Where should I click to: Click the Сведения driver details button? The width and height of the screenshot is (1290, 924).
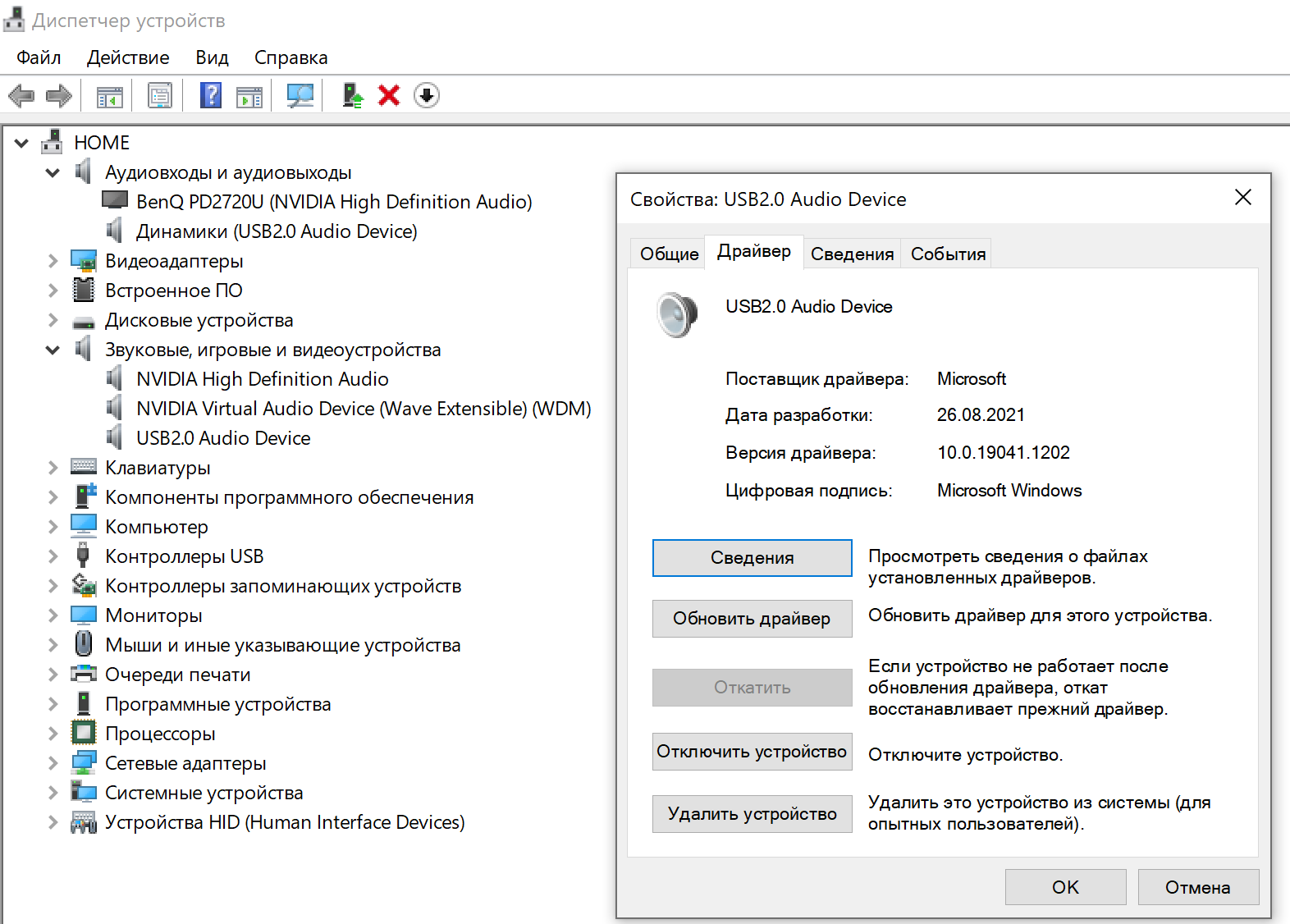click(x=752, y=558)
